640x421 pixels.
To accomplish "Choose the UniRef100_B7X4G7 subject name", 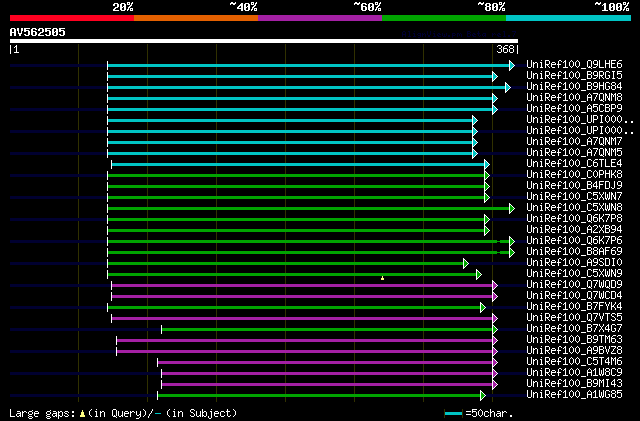I will tap(574, 329).
